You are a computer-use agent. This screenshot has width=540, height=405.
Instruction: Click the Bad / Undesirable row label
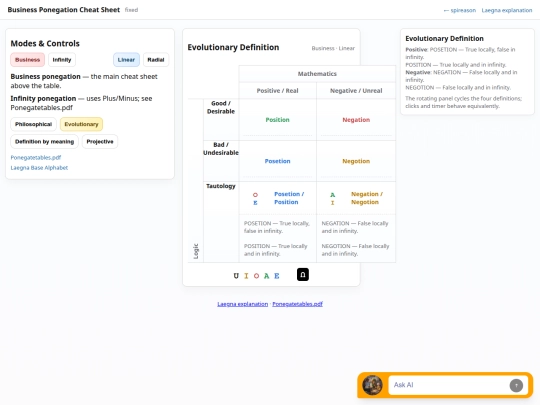click(x=221, y=148)
